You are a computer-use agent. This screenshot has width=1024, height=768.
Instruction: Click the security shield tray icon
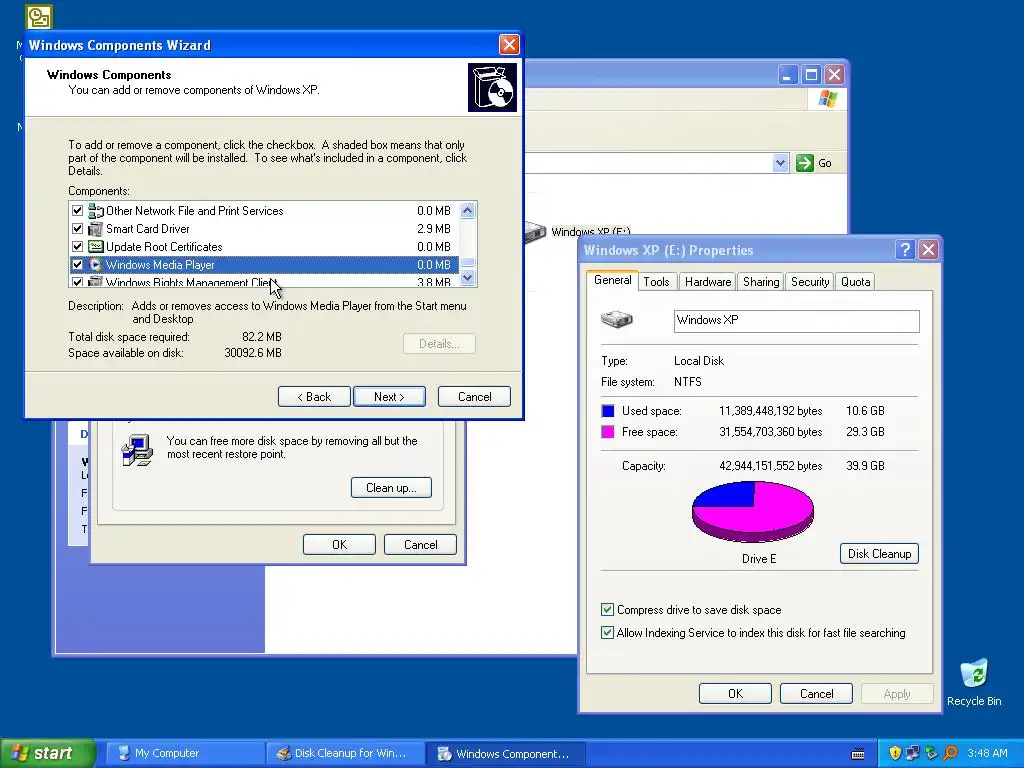pyautogui.click(x=895, y=753)
